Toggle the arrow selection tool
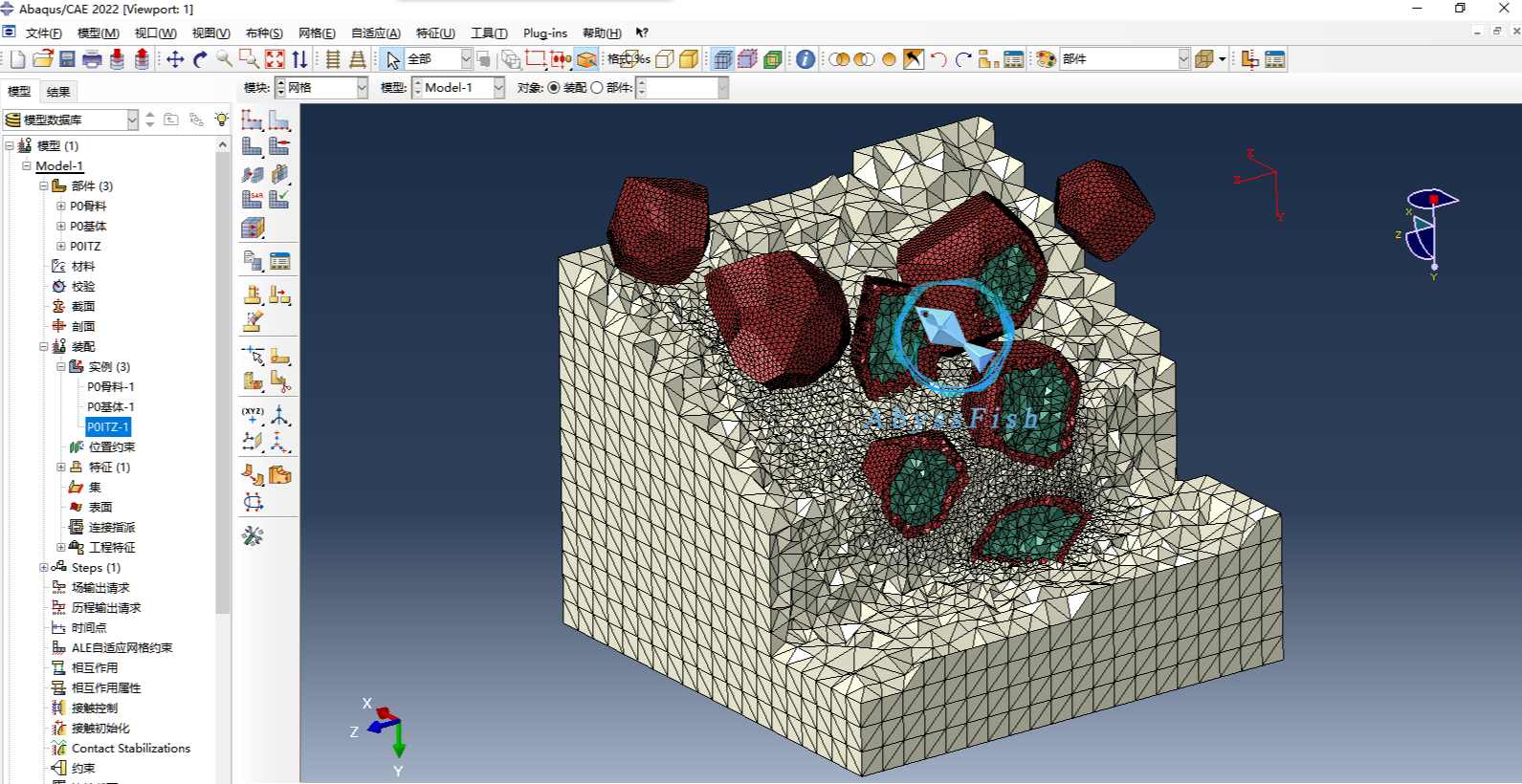The image size is (1522, 784). pos(392,59)
